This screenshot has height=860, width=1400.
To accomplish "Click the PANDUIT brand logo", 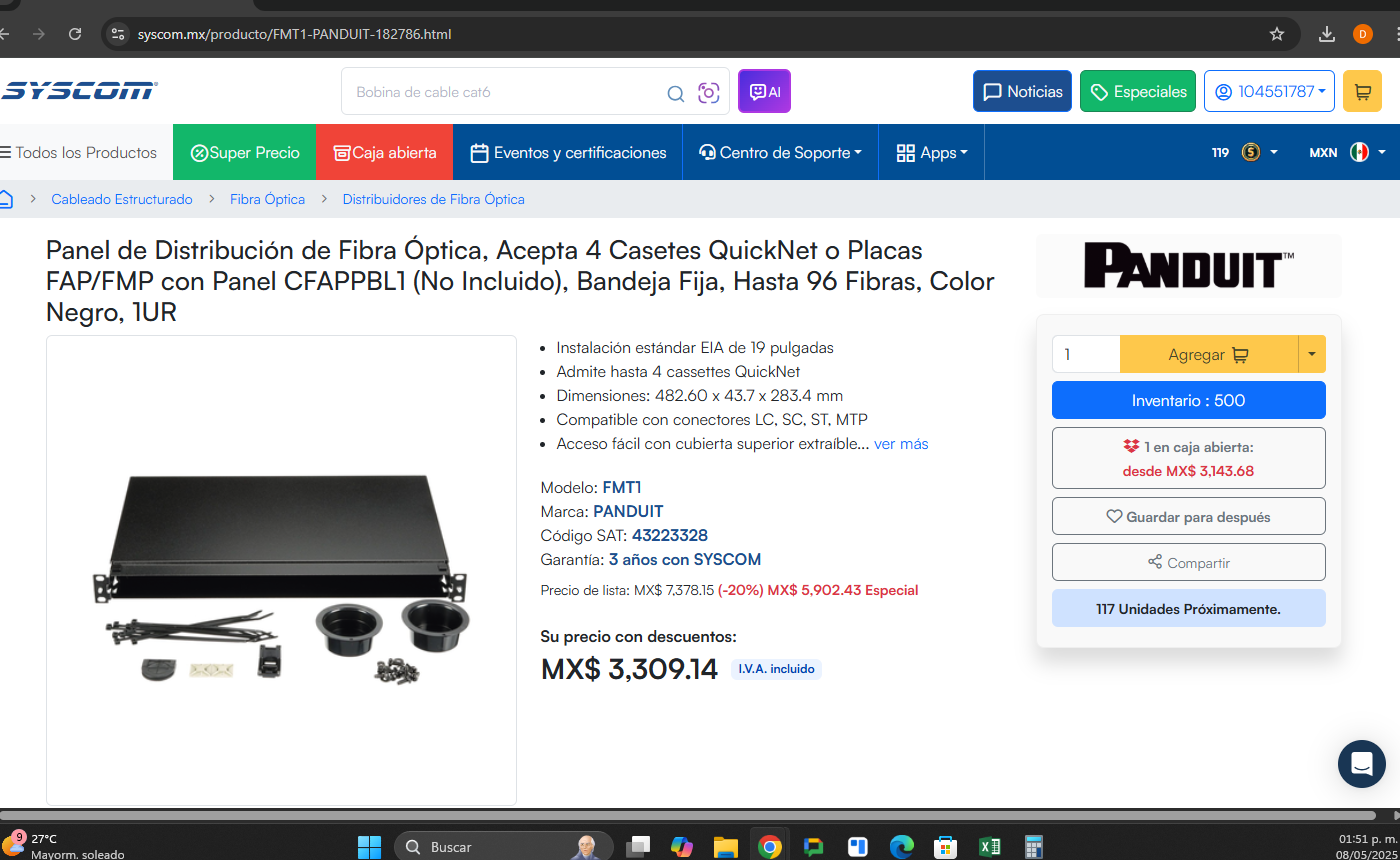I will point(1188,266).
